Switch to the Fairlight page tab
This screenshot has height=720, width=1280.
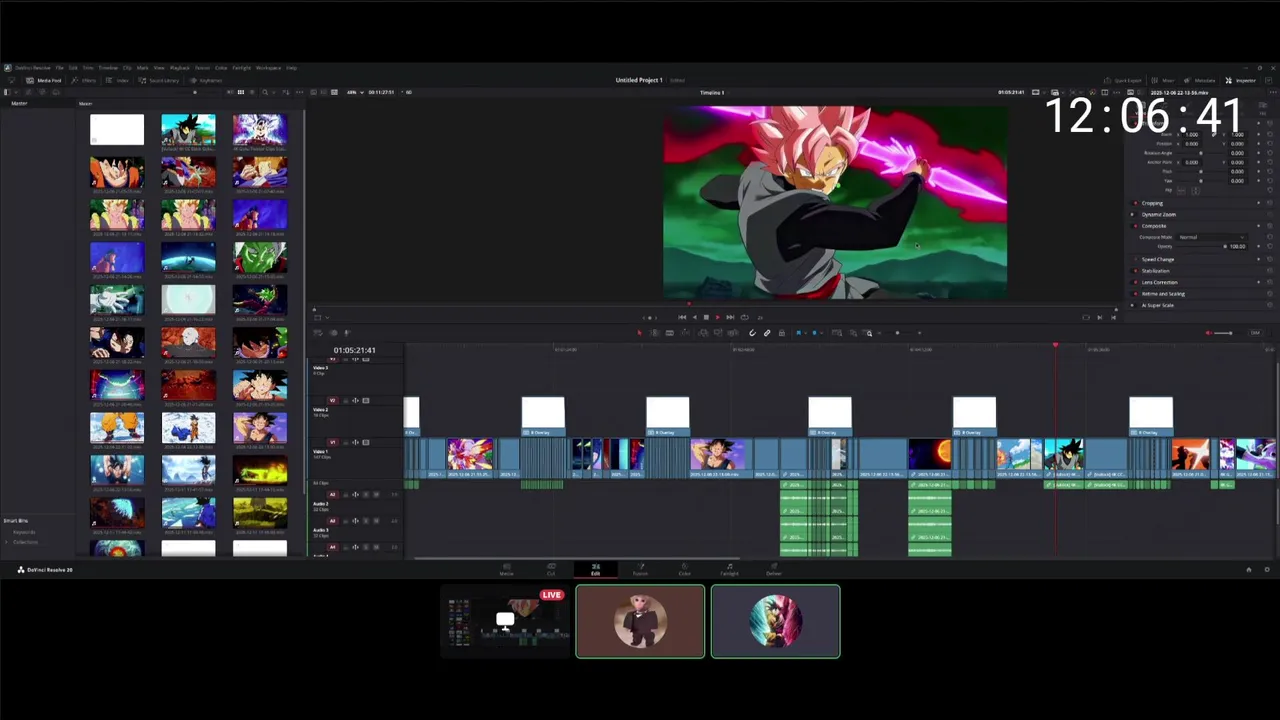coord(729,568)
